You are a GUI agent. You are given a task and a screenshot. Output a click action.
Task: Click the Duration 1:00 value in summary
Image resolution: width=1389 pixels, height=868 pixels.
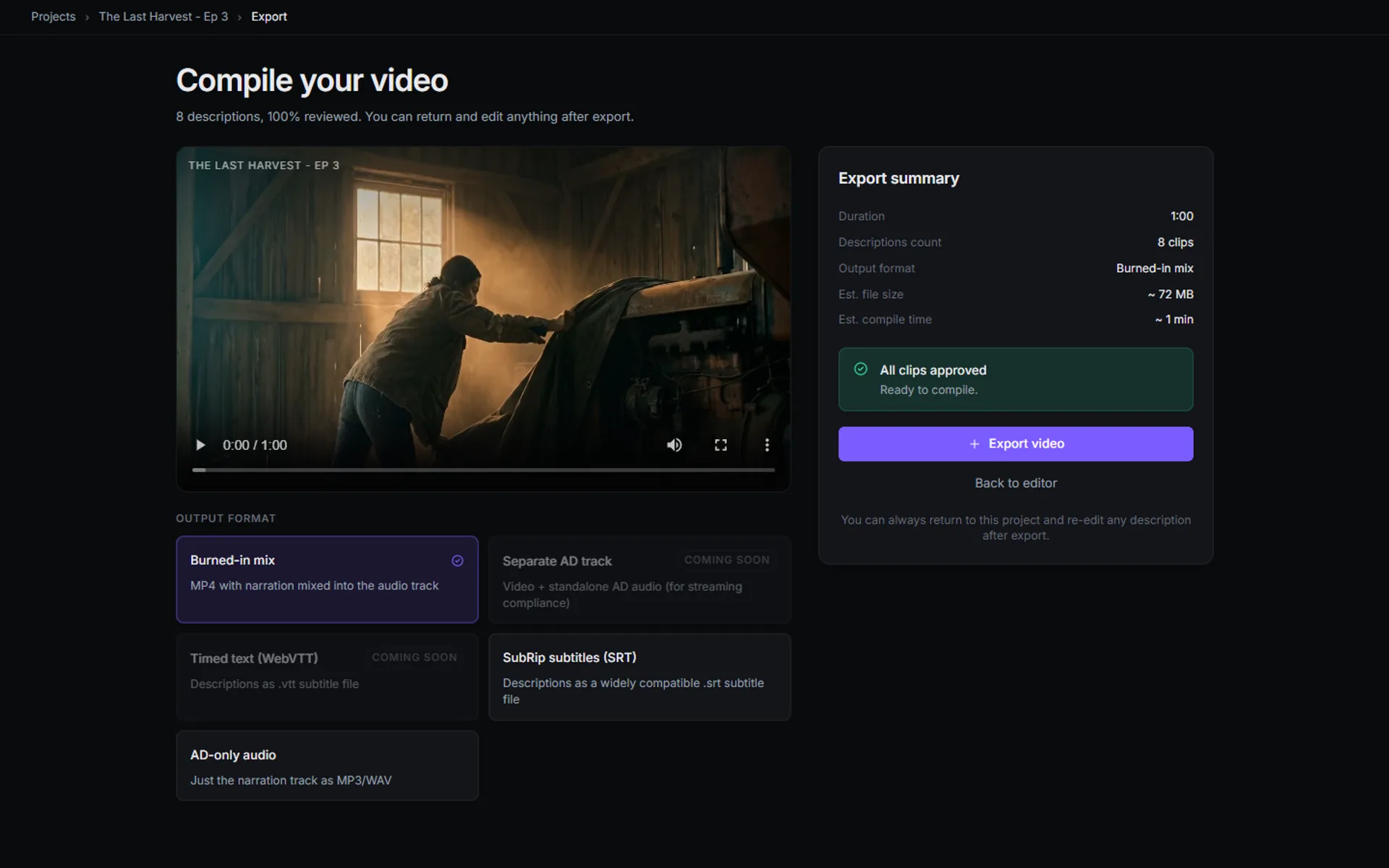[x=1181, y=216]
